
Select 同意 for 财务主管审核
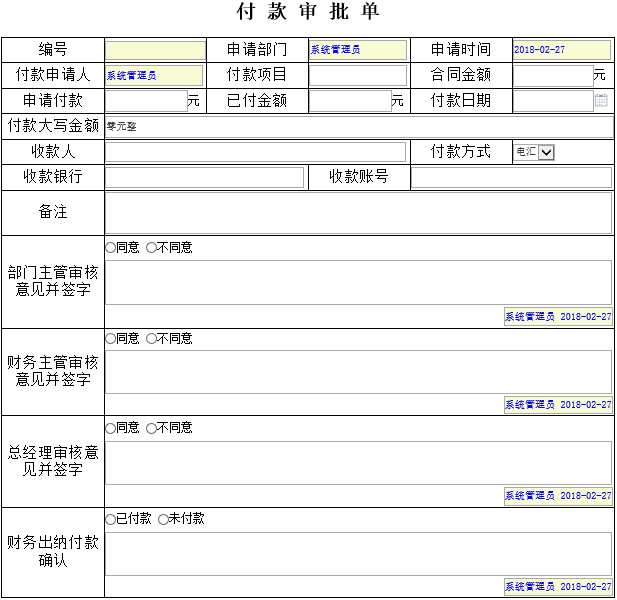[x=111, y=339]
